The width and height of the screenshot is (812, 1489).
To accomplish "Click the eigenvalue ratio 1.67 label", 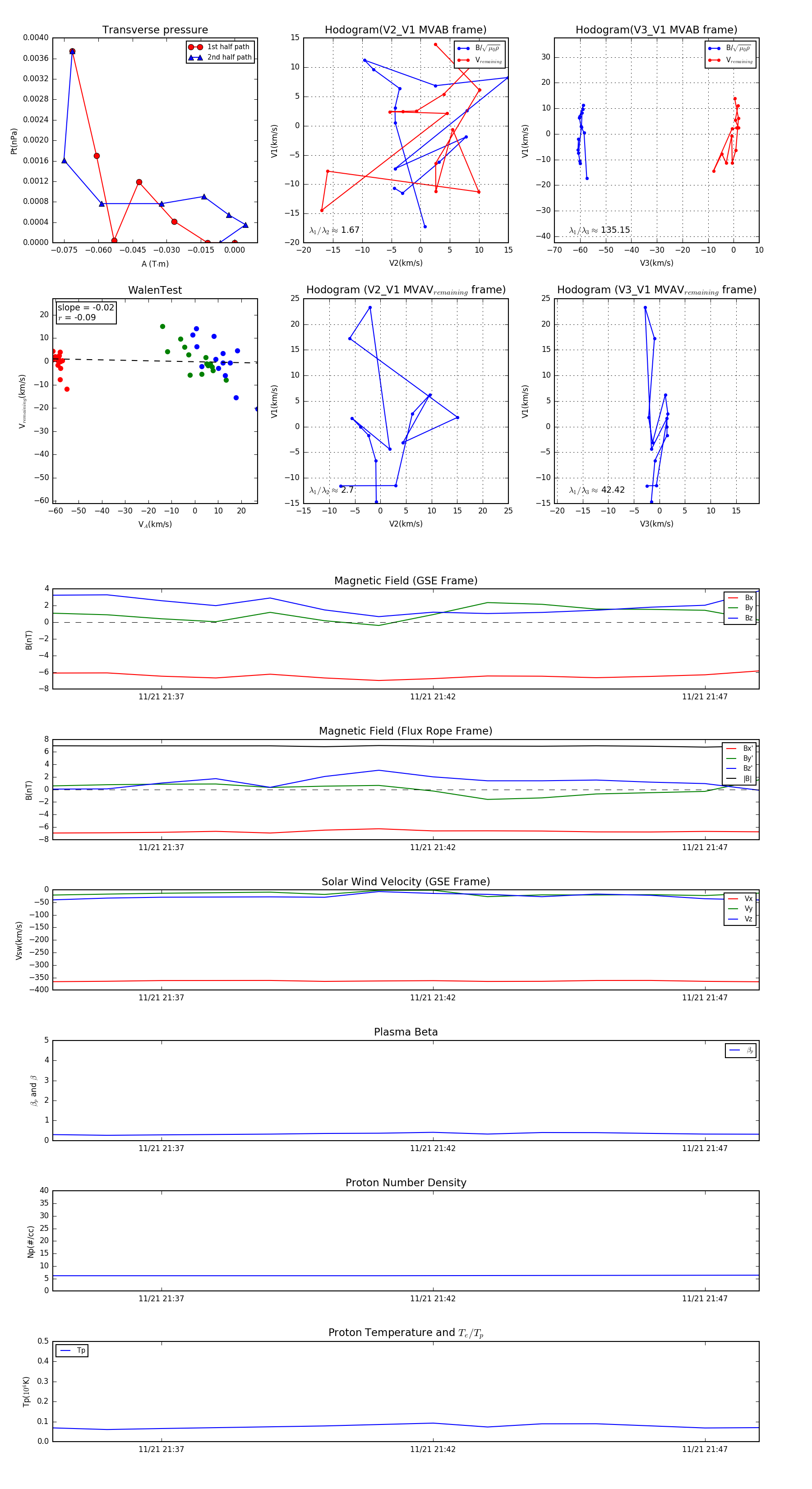I will tap(335, 230).
